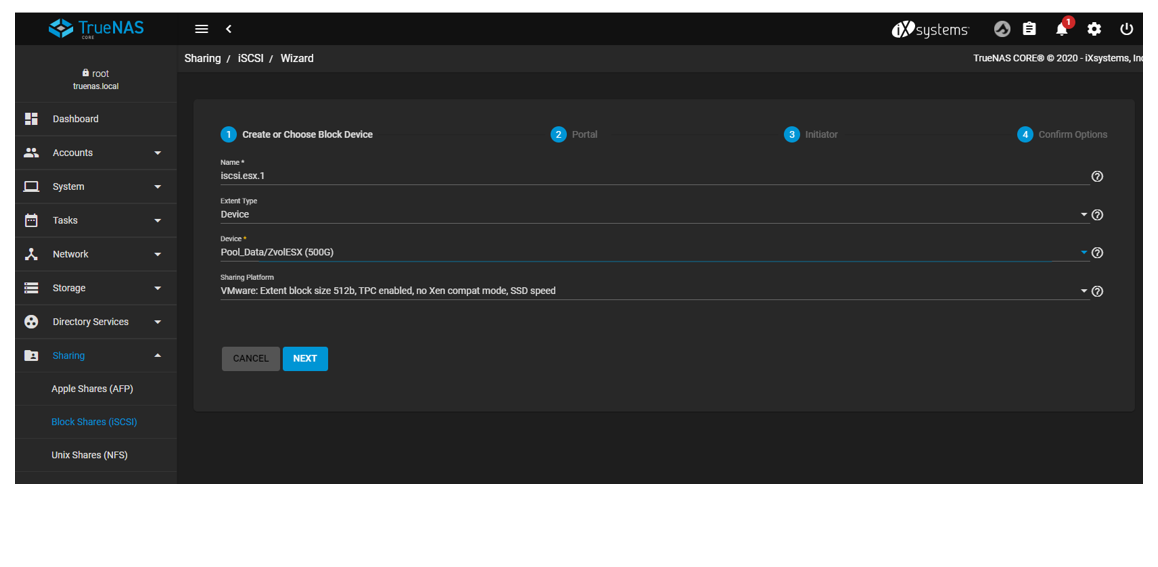Open alerts bell notification icon

click(1062, 29)
